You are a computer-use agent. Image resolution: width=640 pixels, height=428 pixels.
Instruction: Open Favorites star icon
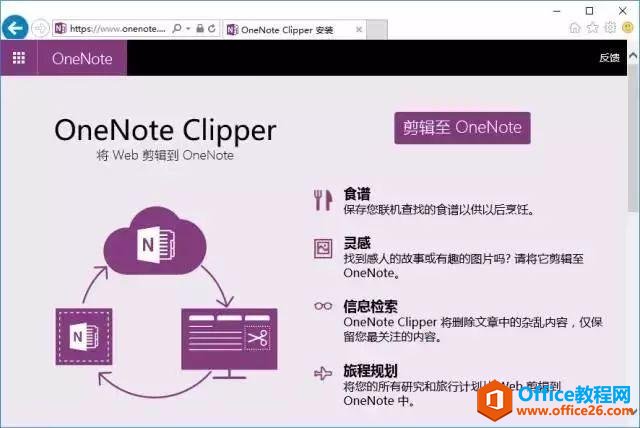(592, 27)
